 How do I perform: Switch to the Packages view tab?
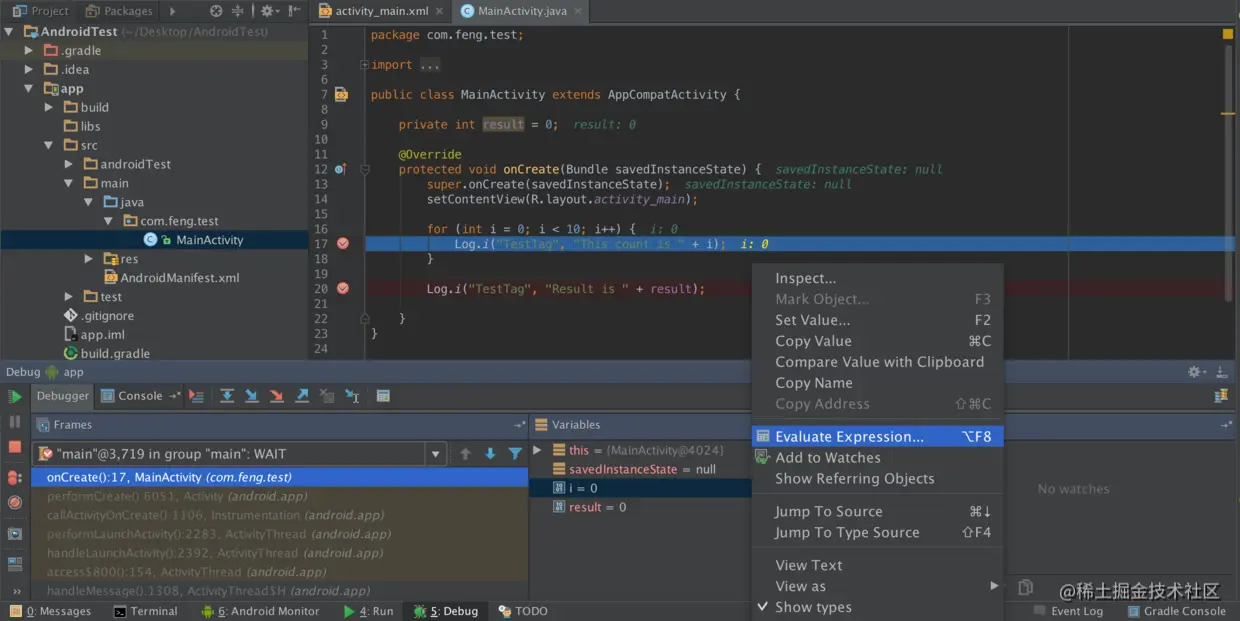coord(119,11)
